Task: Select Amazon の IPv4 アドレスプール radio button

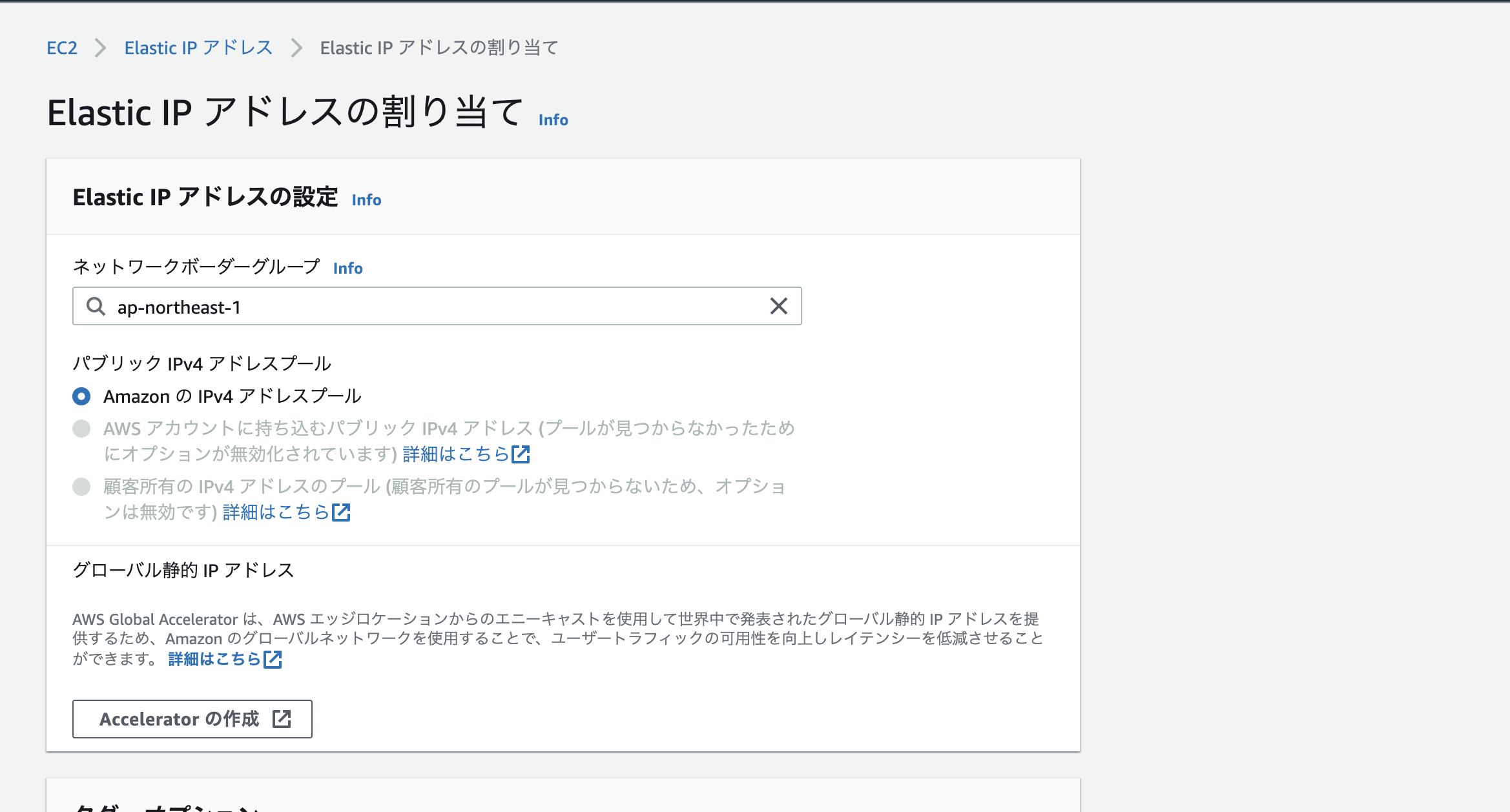Action: 81,396
